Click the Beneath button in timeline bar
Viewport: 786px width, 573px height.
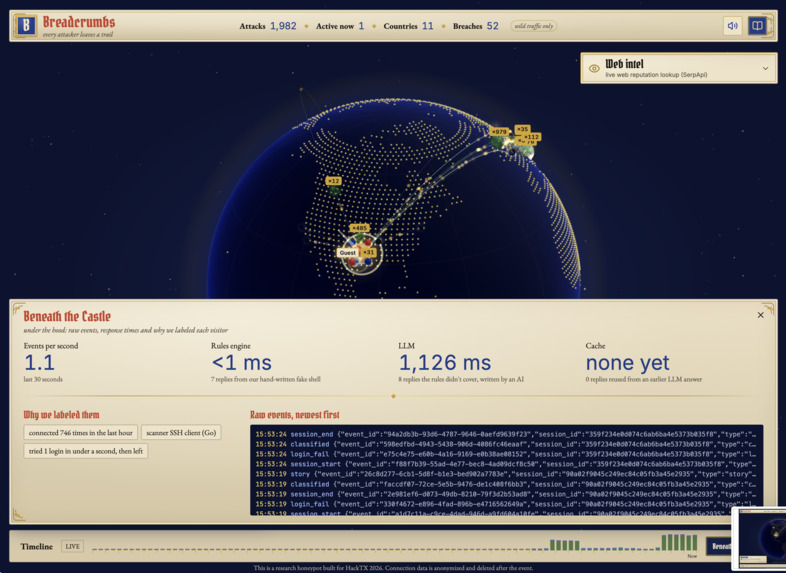[719, 546]
